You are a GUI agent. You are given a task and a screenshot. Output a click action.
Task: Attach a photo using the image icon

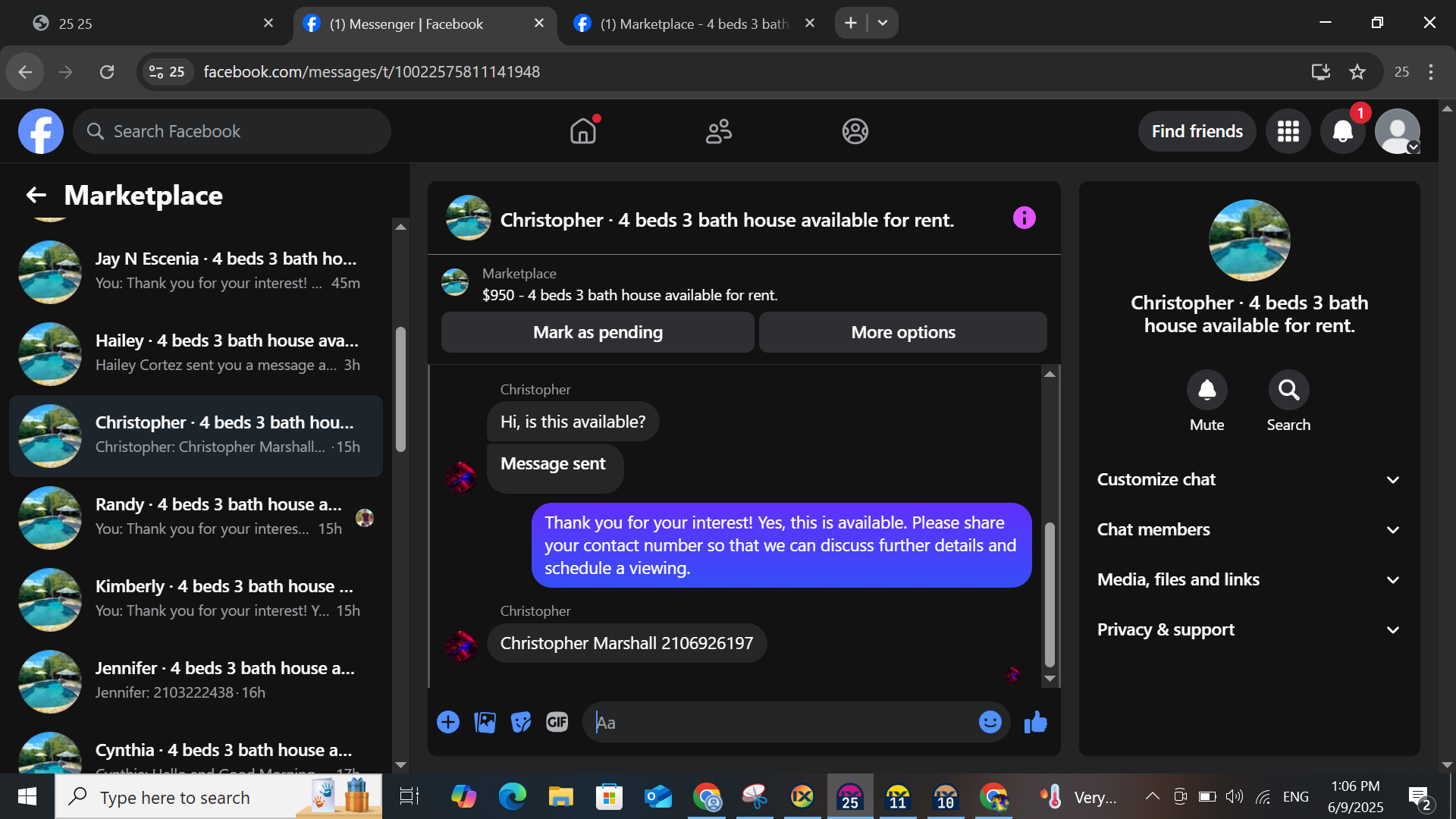(485, 722)
